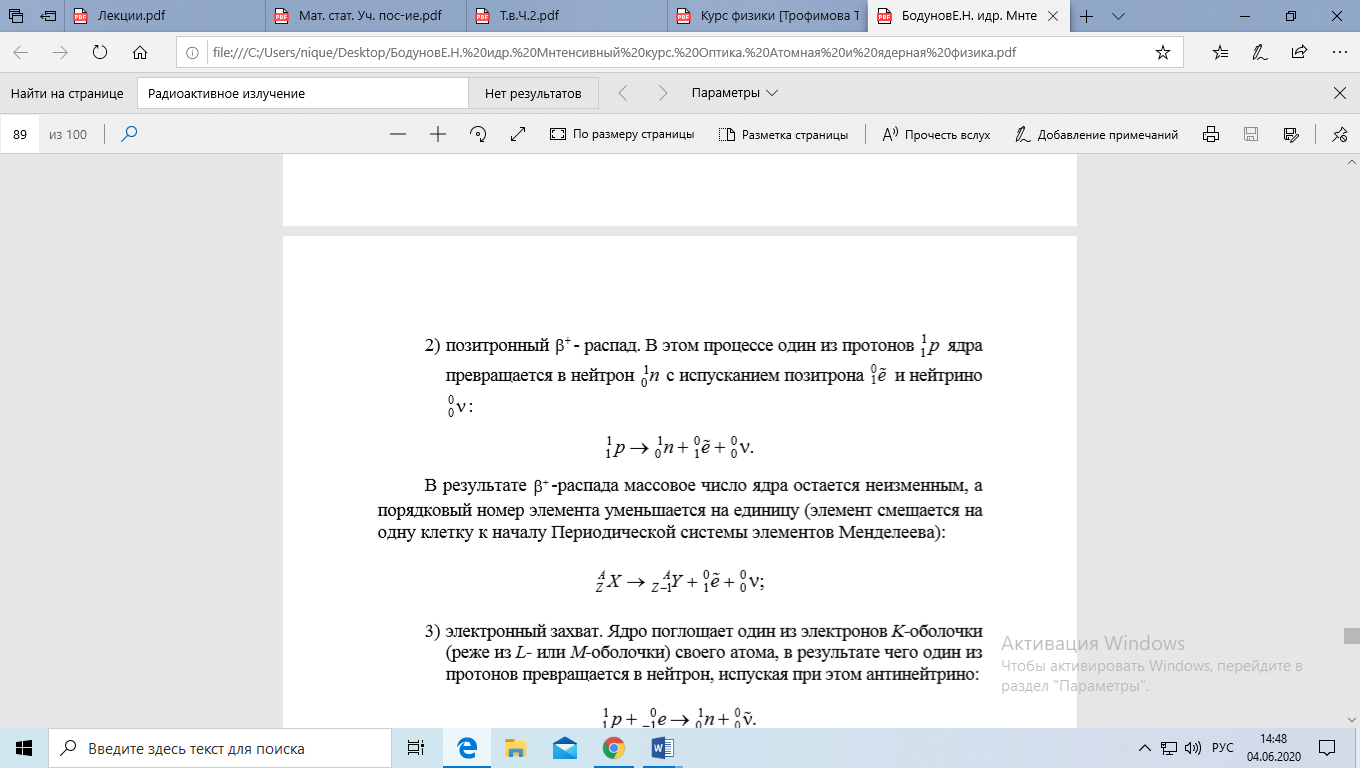Open Microsoft Edge from taskbar
Screen dimensions: 1360x768
pyautogui.click(x=466, y=747)
